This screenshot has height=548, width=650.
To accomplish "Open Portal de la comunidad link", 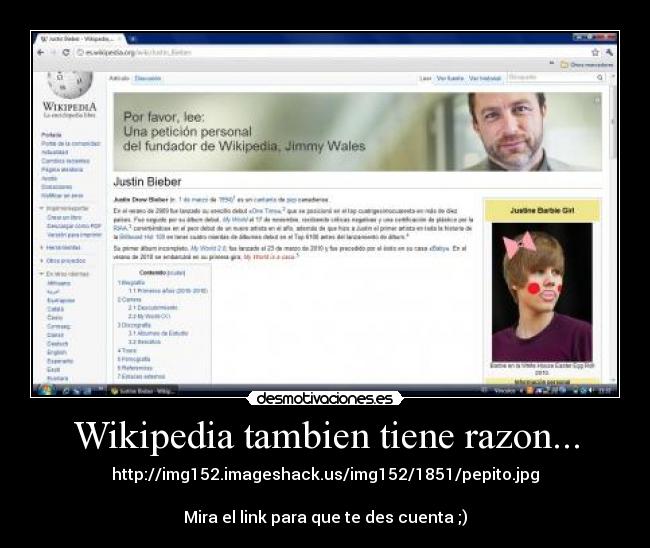I will pos(70,143).
